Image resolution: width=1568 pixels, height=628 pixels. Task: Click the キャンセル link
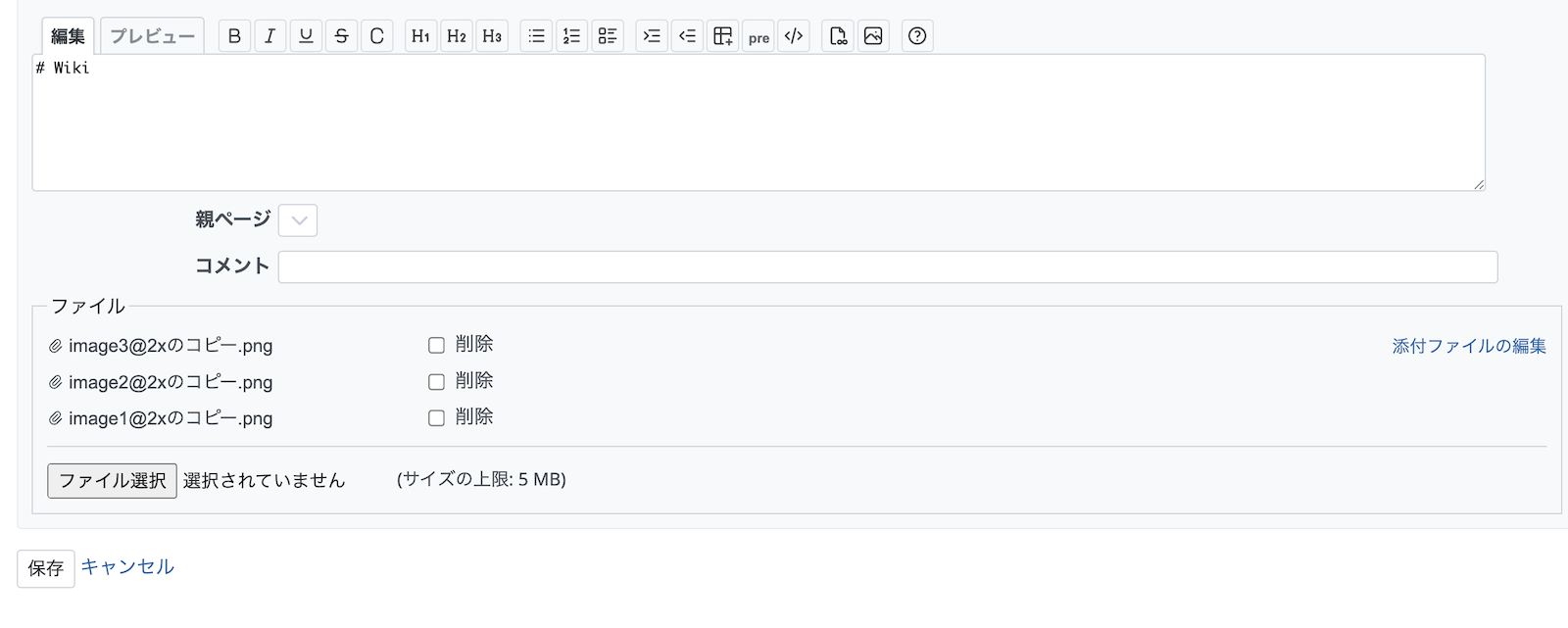(x=127, y=567)
